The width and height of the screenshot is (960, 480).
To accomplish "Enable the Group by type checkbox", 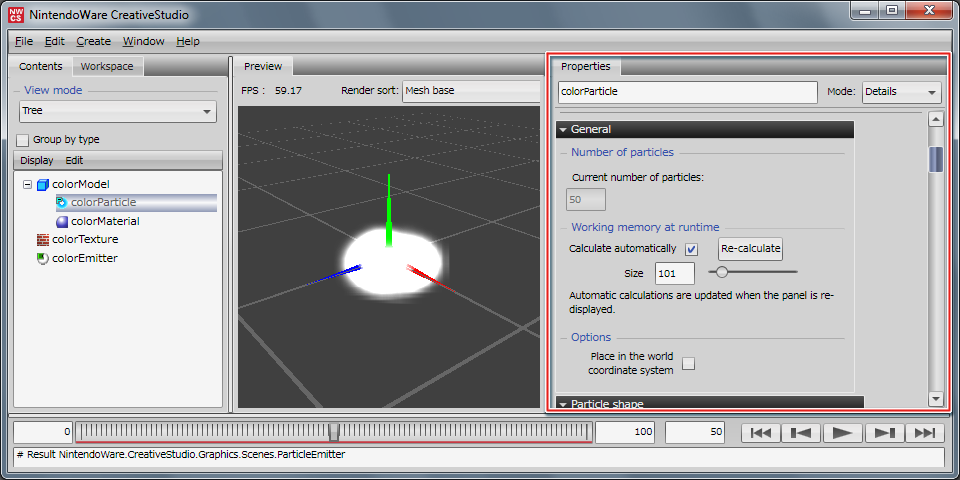I will pos(24,140).
